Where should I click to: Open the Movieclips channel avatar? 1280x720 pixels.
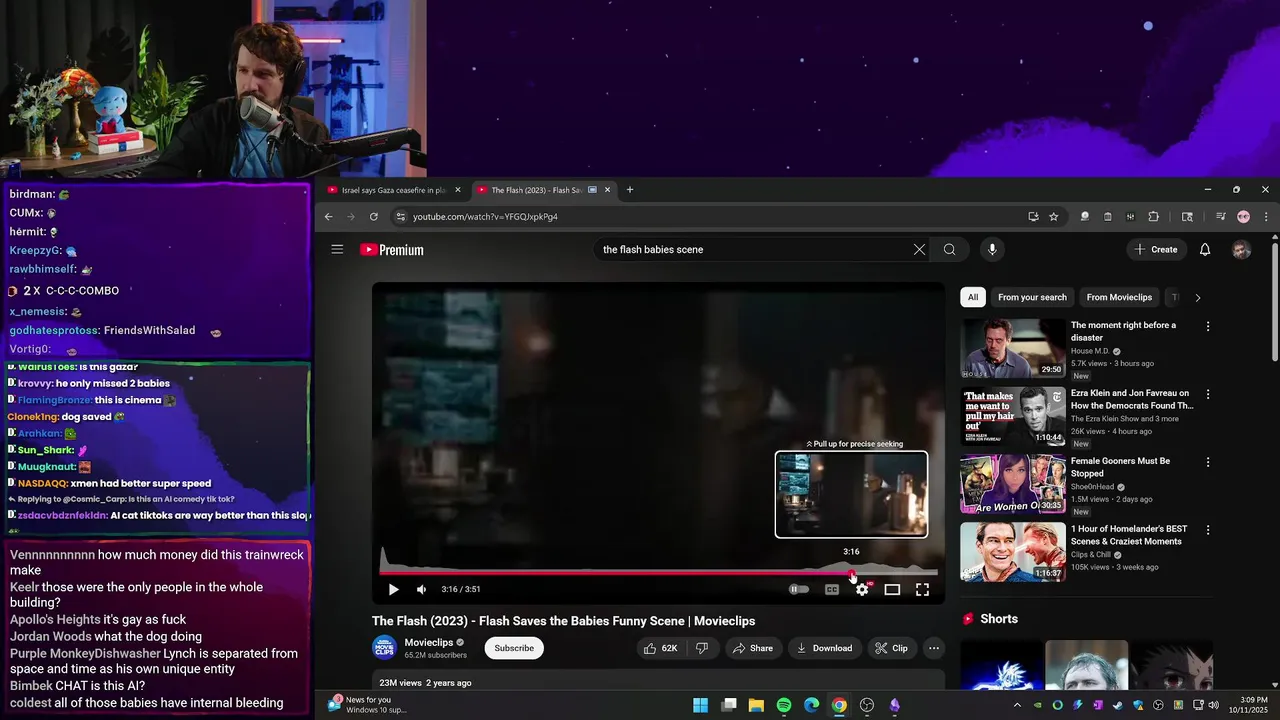point(384,648)
